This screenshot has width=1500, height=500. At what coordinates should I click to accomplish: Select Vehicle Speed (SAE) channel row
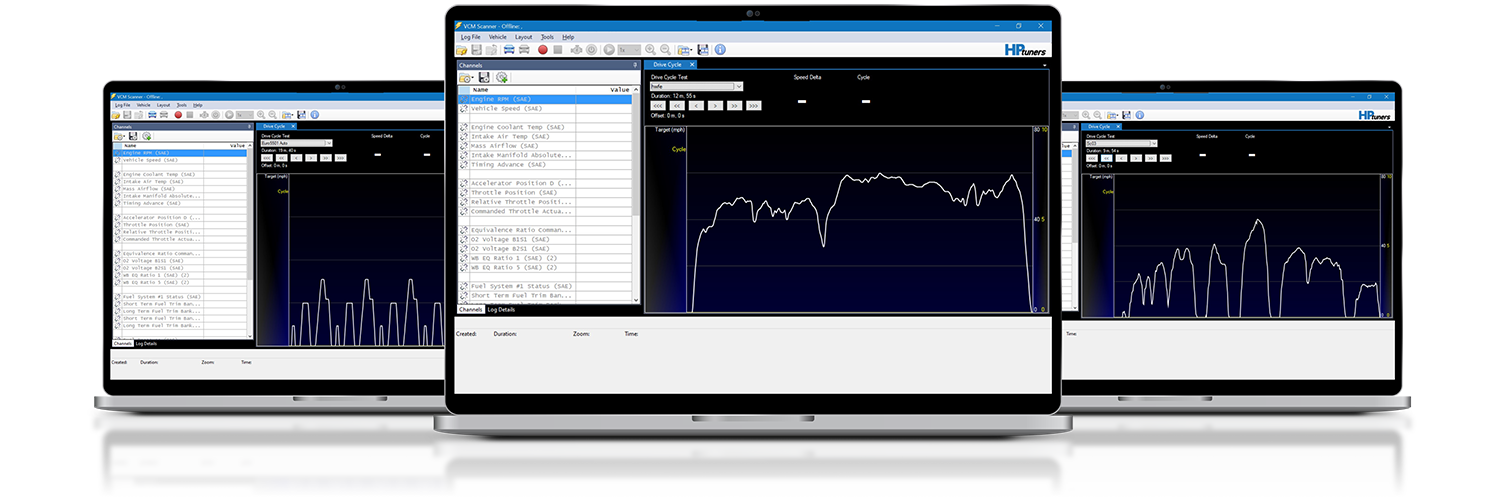[508, 108]
